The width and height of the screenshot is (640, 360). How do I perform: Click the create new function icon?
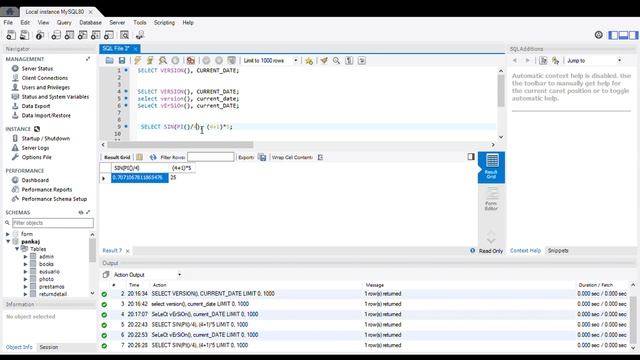coord(109,35)
